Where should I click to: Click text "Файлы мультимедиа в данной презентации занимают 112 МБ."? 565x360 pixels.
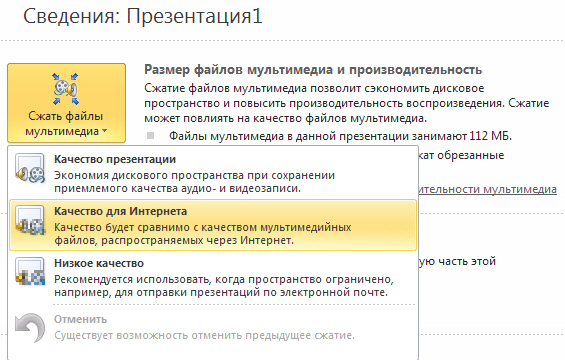pos(340,136)
